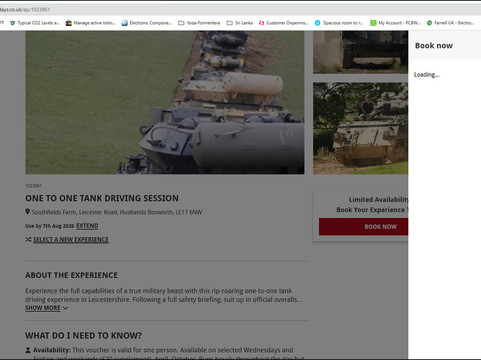Click the ABOUT THE EXPERIENCE heading
481x360 pixels.
click(x=71, y=275)
